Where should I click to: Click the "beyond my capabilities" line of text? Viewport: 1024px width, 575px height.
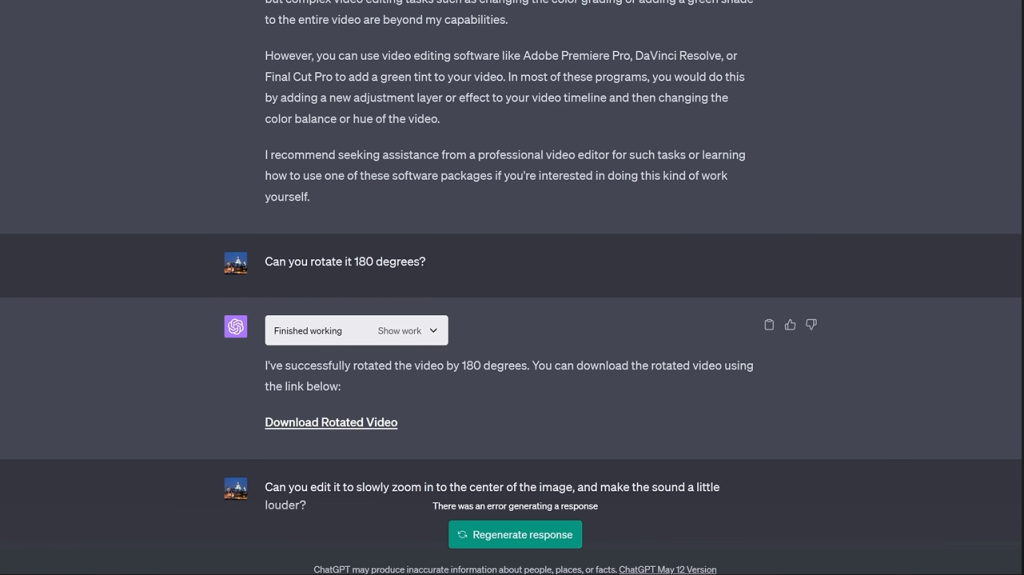click(386, 20)
